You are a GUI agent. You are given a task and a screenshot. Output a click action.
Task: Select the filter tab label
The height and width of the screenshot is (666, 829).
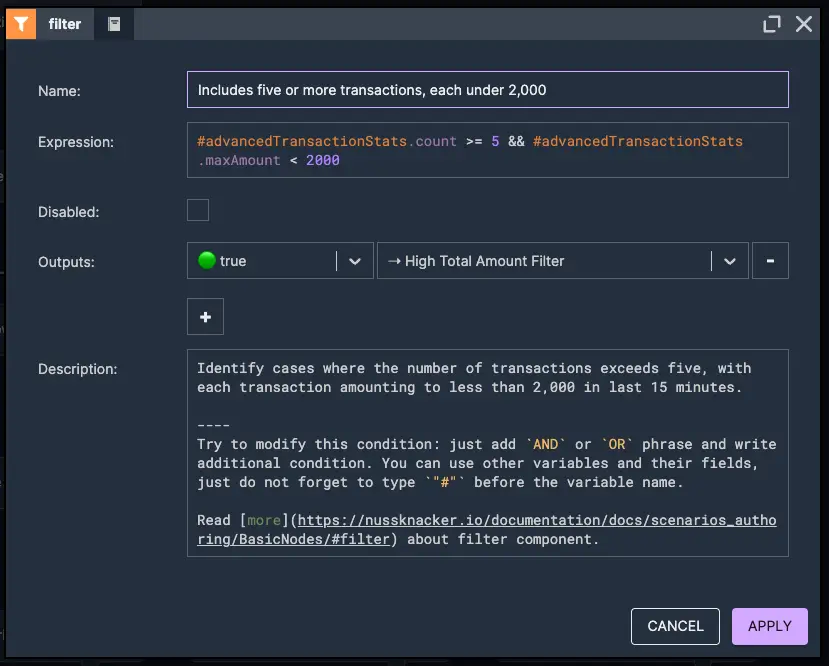[x=65, y=24]
